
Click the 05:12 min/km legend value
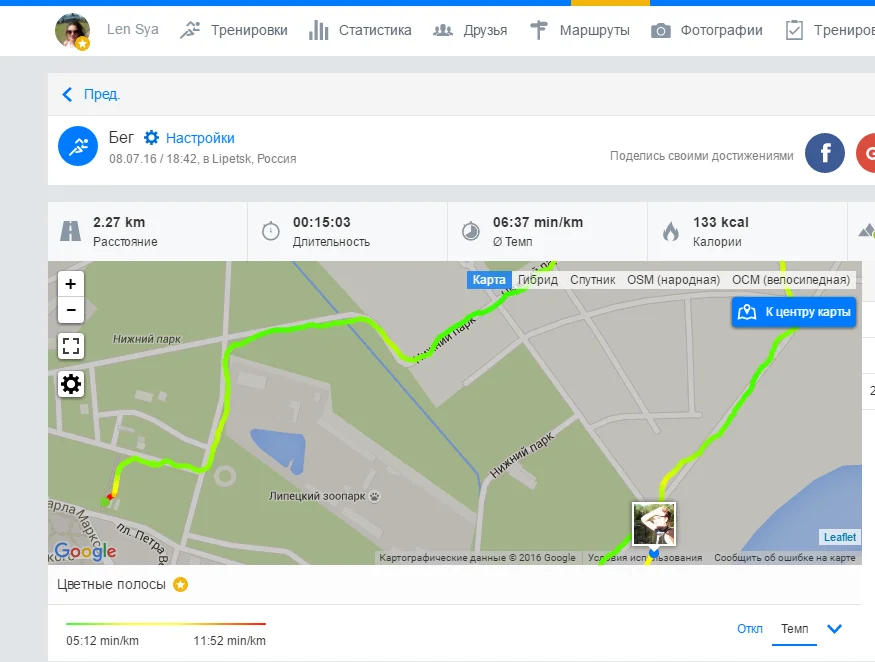[x=102, y=641]
